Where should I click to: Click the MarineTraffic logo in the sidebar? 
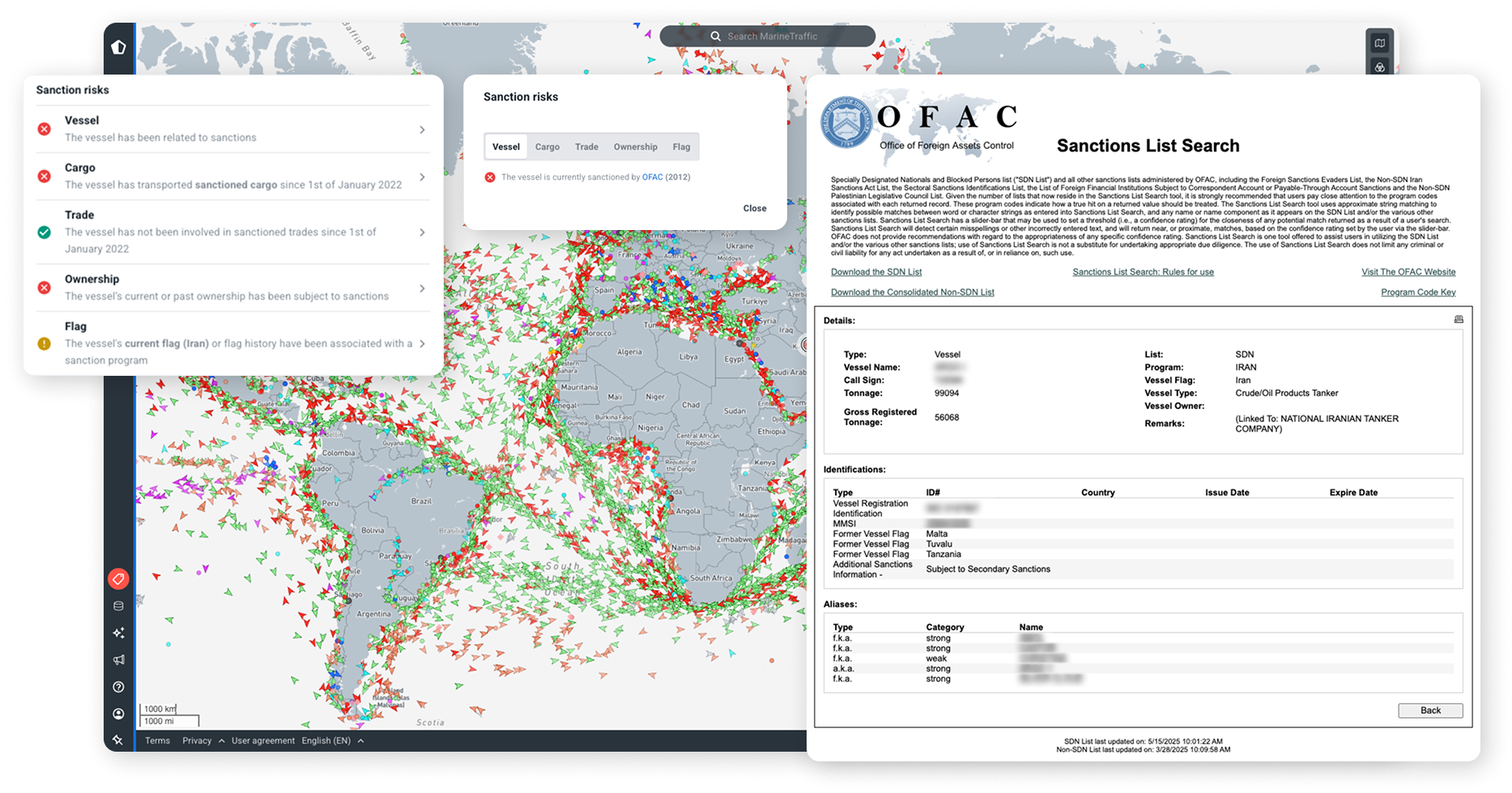point(119,47)
